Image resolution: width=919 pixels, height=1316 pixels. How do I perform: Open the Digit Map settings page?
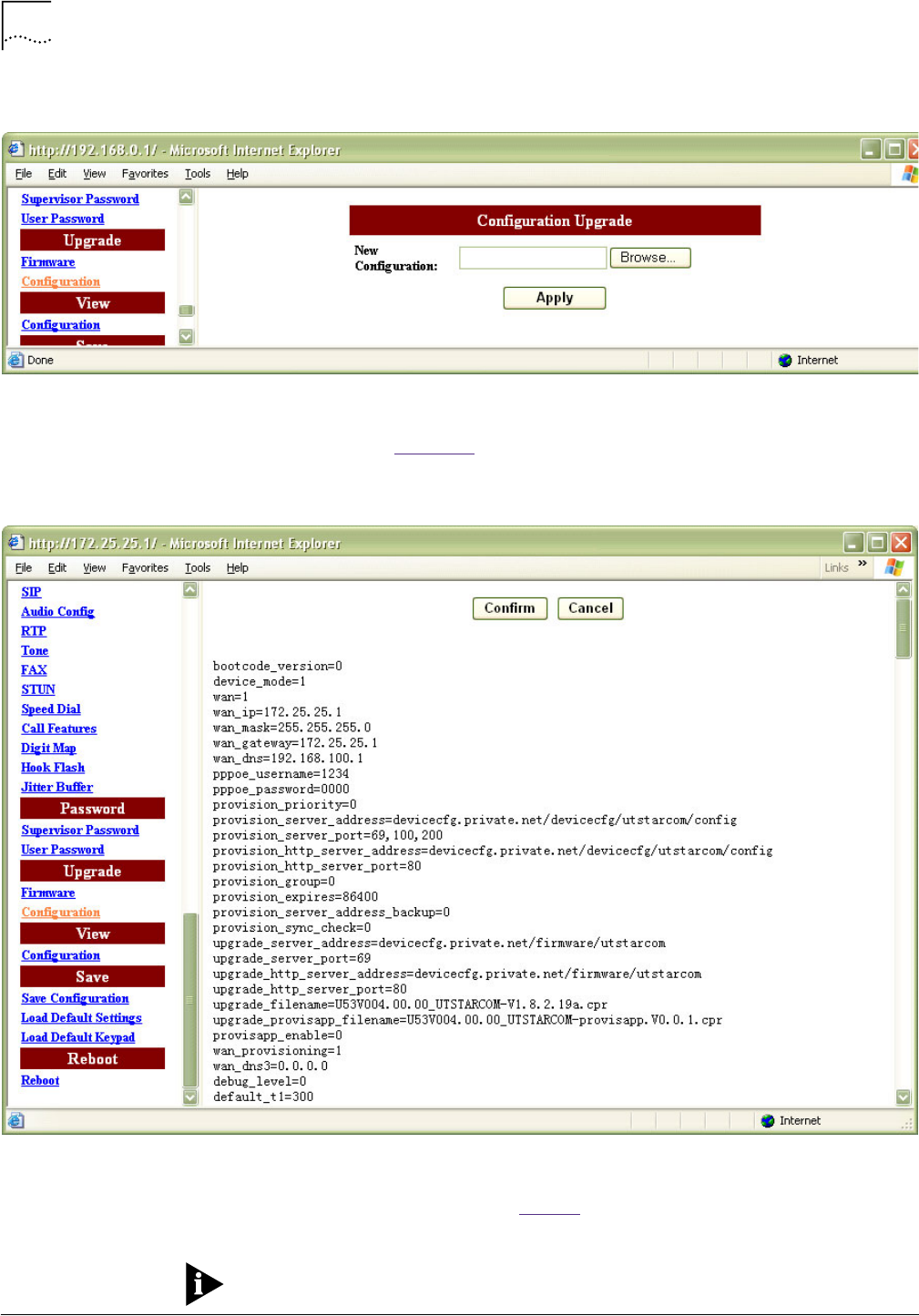pos(48,748)
